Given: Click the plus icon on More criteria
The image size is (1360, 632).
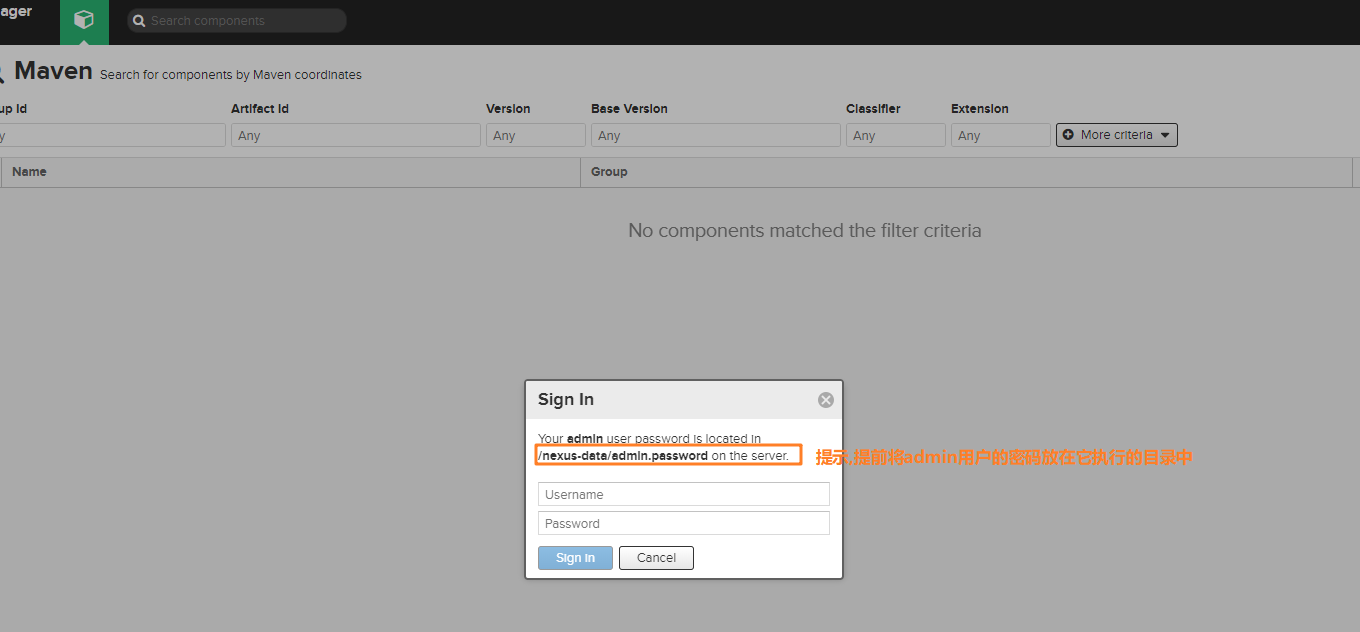Looking at the screenshot, I should point(1068,135).
